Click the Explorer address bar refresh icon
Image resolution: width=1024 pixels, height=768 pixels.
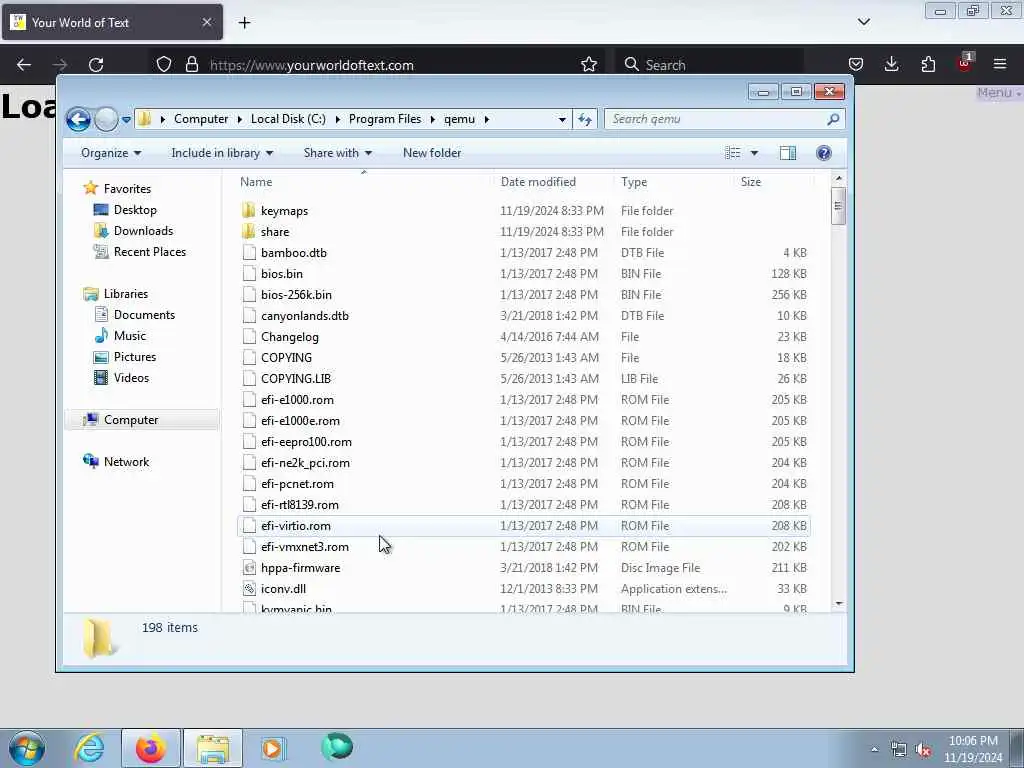pos(584,120)
